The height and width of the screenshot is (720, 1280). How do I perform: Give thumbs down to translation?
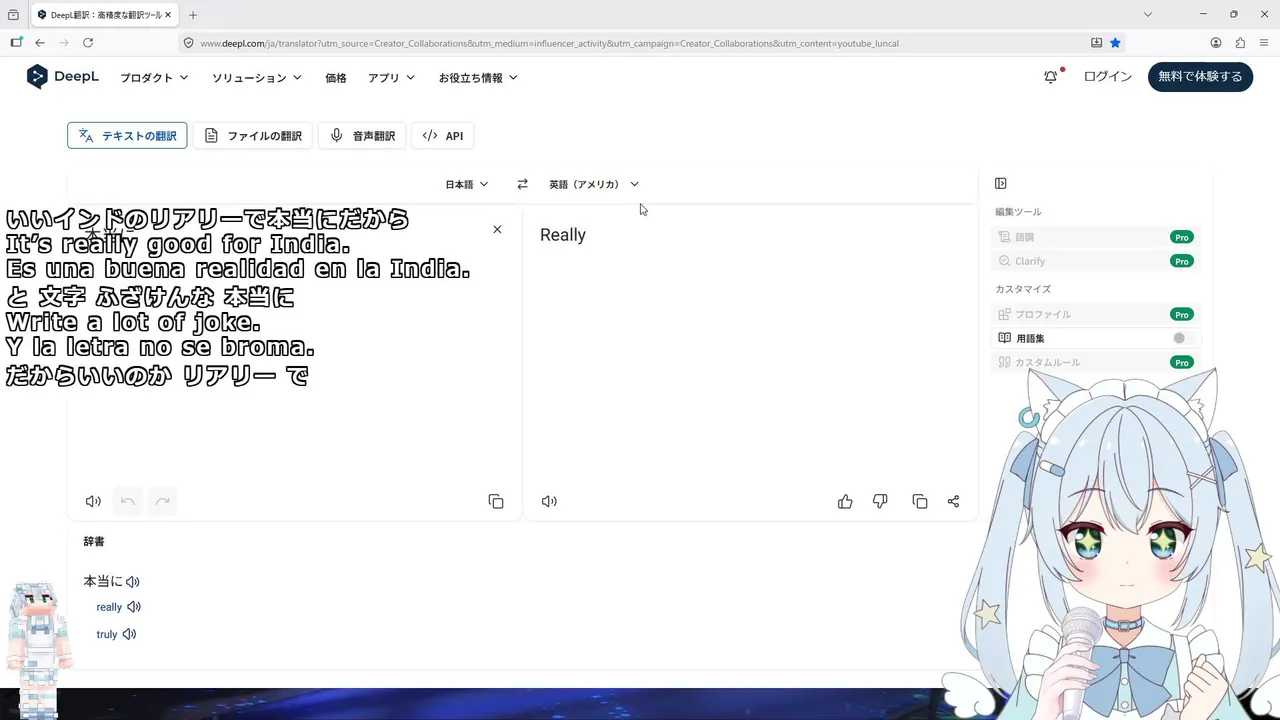tap(880, 501)
